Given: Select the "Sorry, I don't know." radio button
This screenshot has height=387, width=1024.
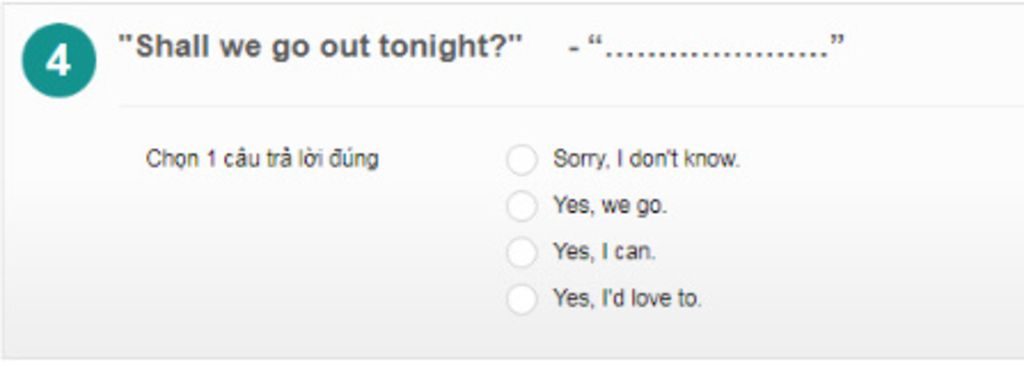Looking at the screenshot, I should (522, 160).
